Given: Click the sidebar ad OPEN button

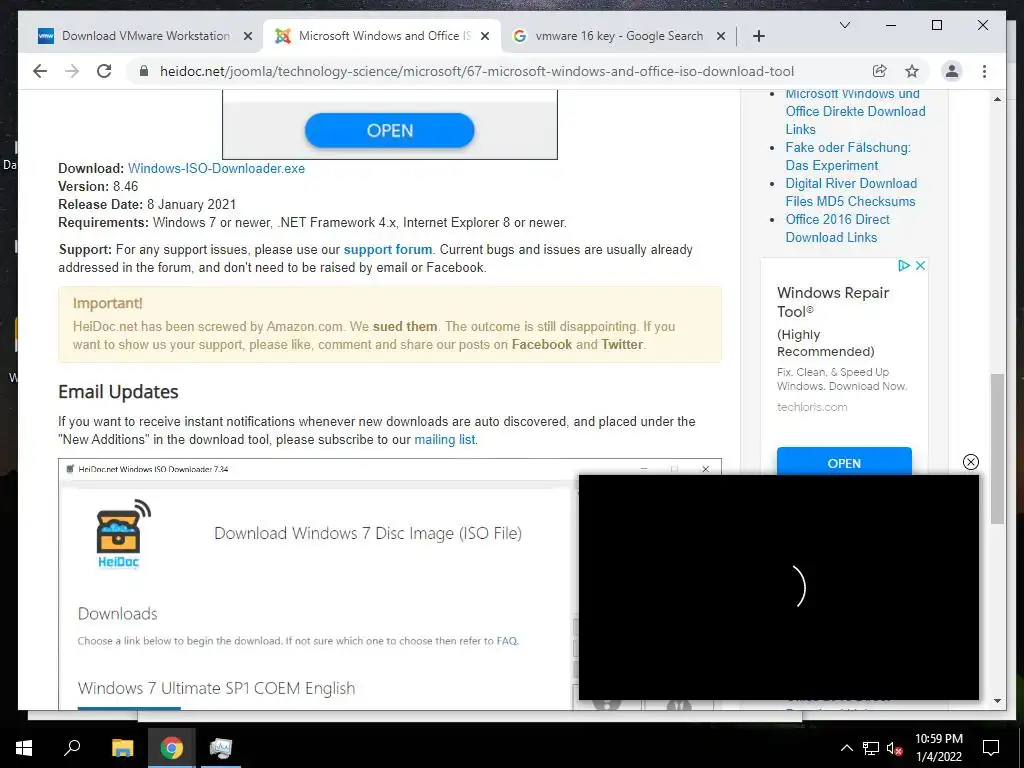Looking at the screenshot, I should coord(844,462).
